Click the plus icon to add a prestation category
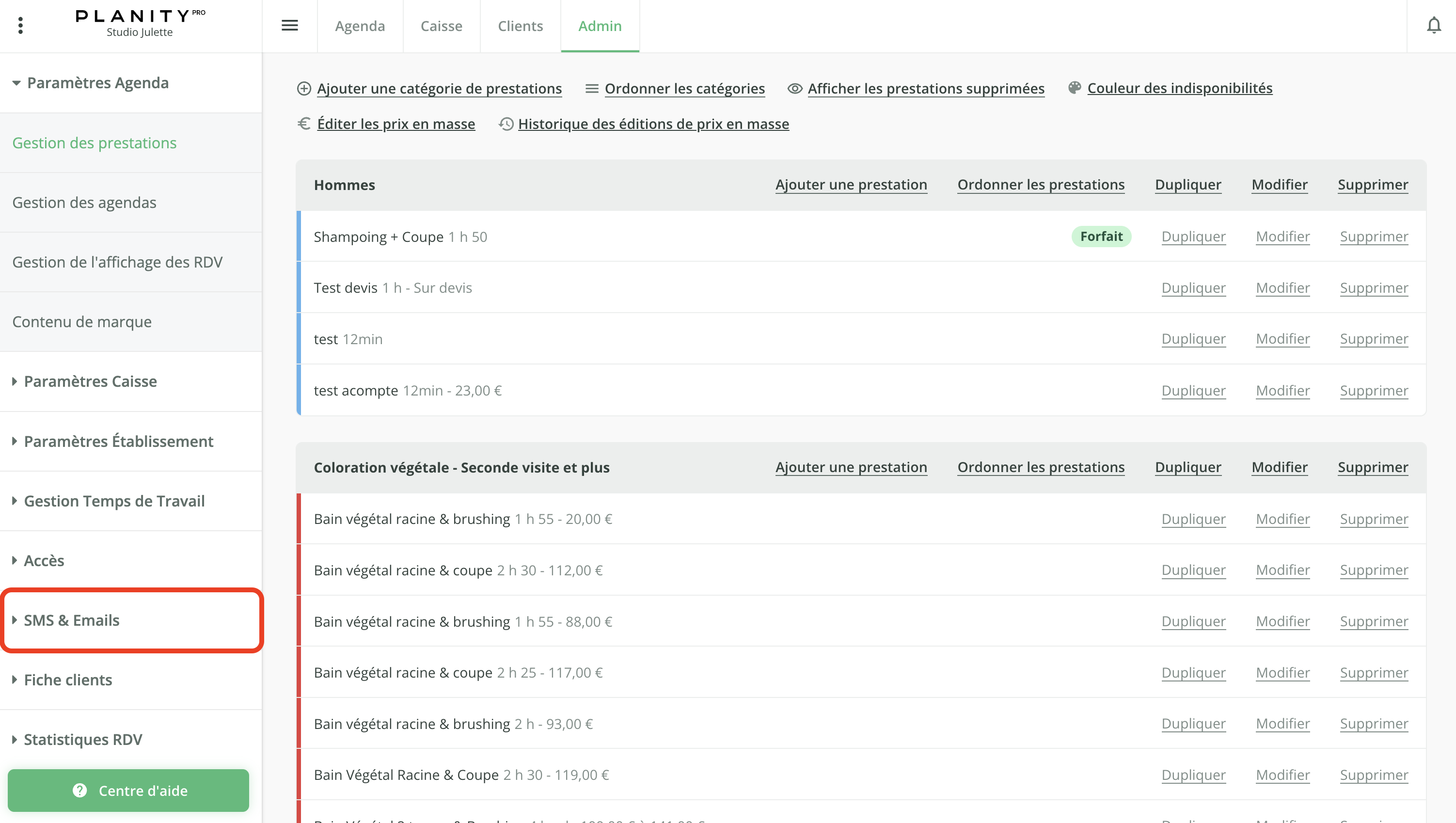 coord(304,88)
